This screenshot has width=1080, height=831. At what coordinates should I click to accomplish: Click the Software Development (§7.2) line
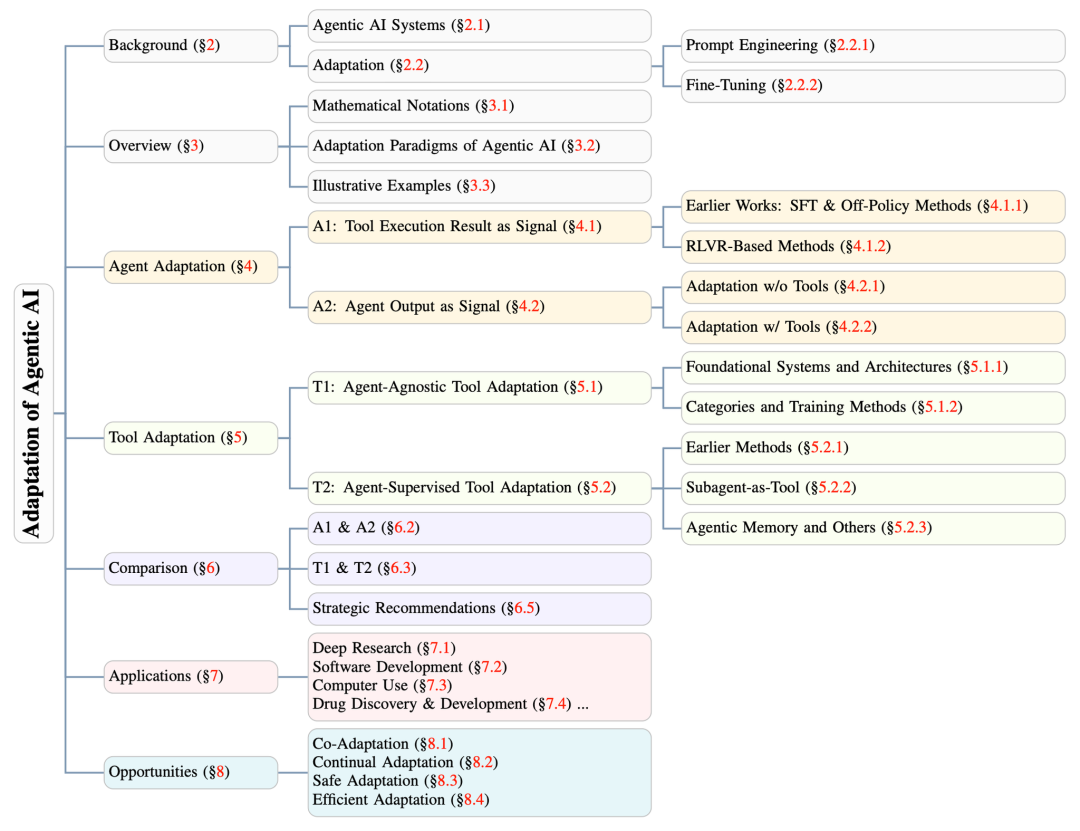(x=409, y=667)
